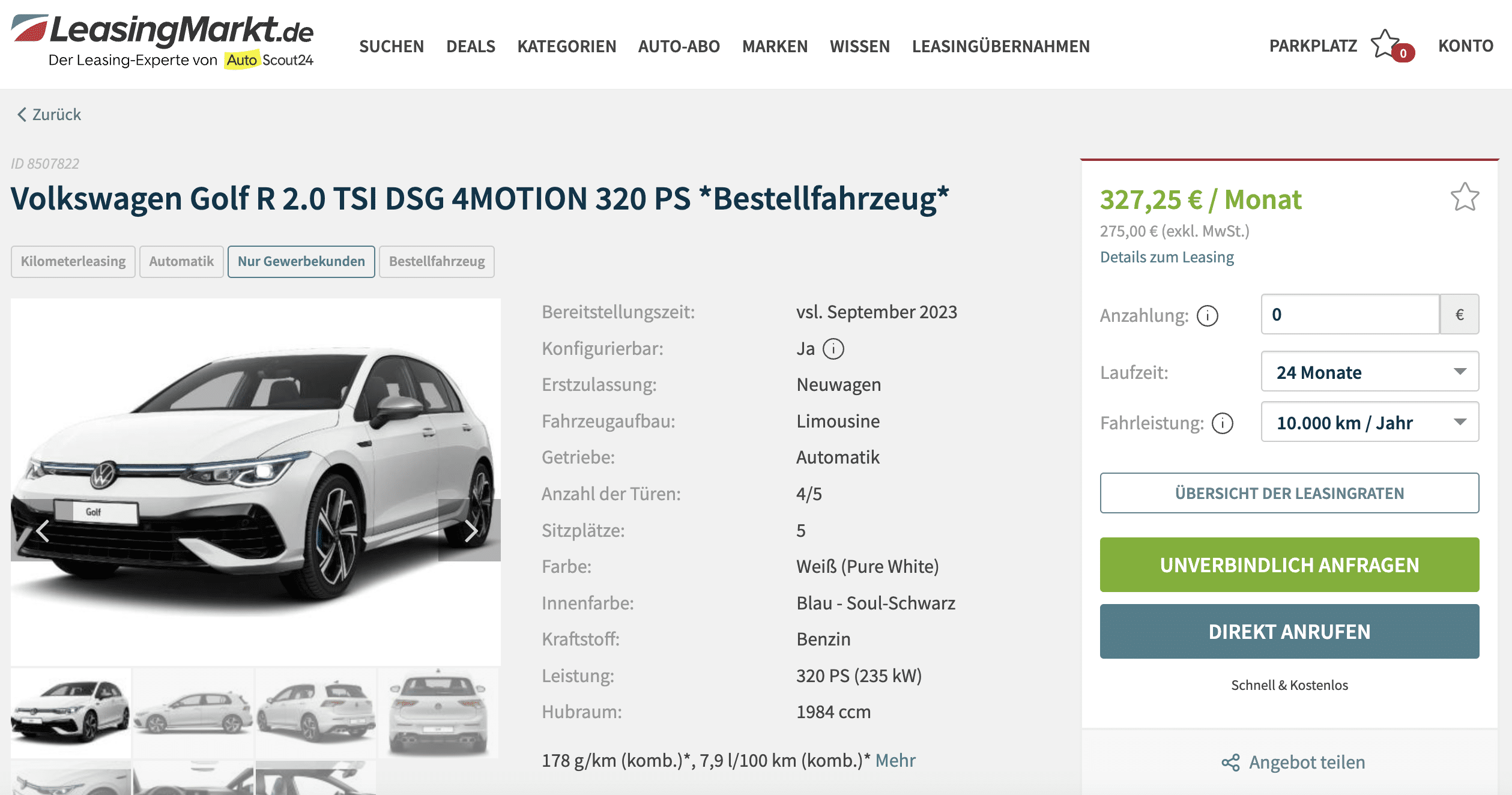Click the vsl. September 2023 value
The width and height of the screenshot is (1512, 795).
[877, 312]
